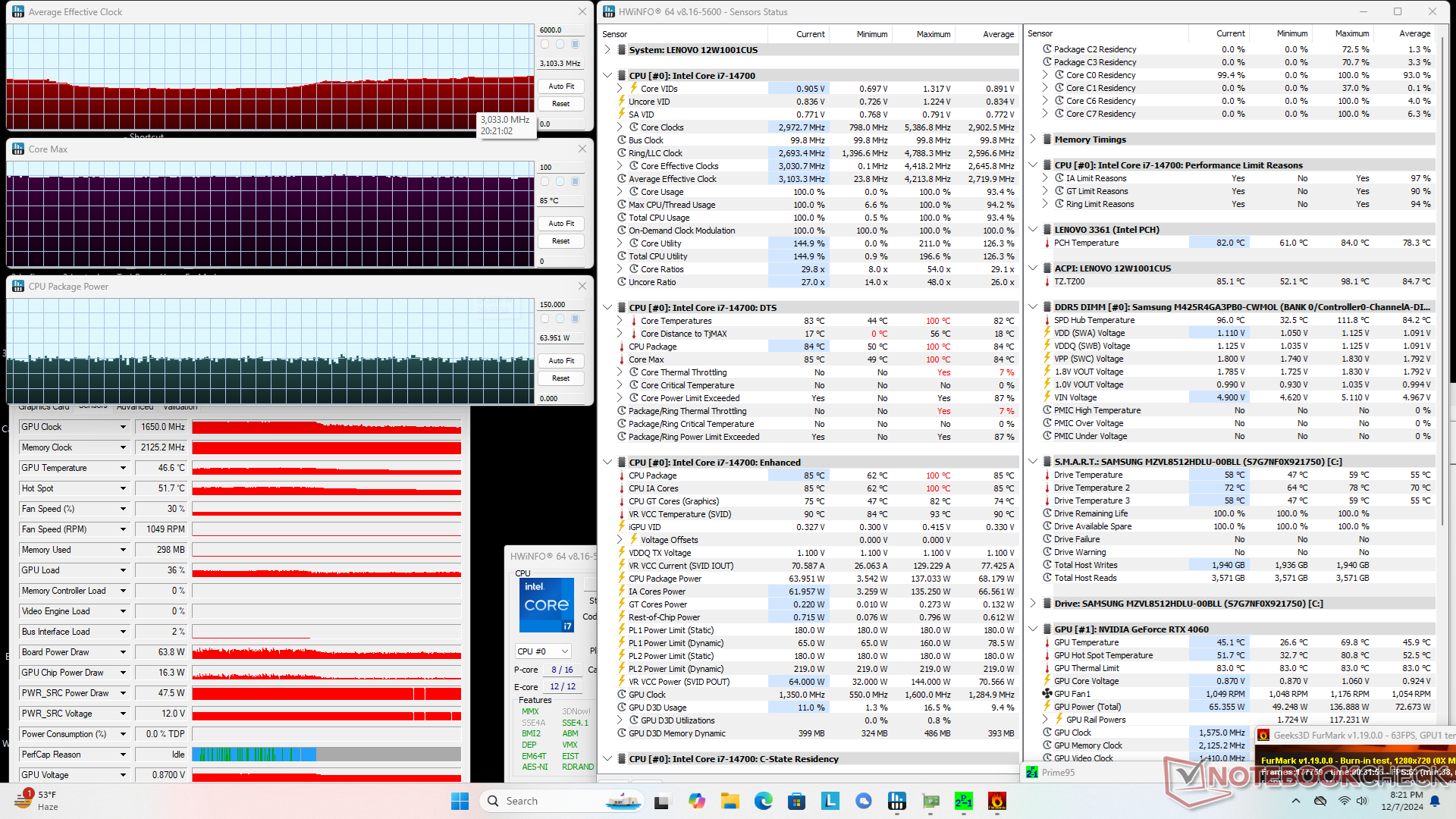Click Auto Fit in Average Effective Clock window
The width and height of the screenshot is (1456, 819).
(x=561, y=86)
